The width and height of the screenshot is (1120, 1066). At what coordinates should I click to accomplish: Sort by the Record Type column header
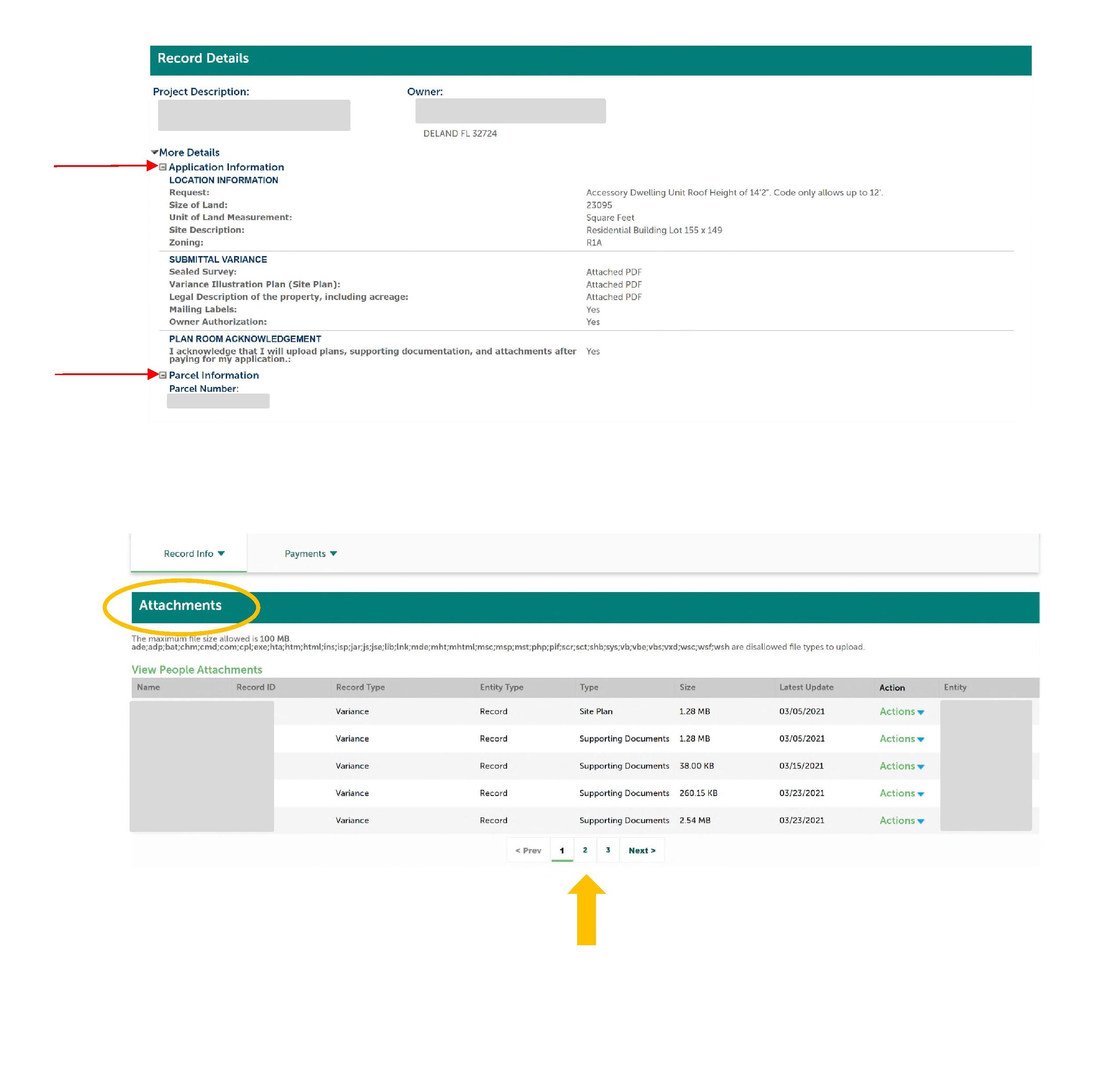(x=360, y=687)
